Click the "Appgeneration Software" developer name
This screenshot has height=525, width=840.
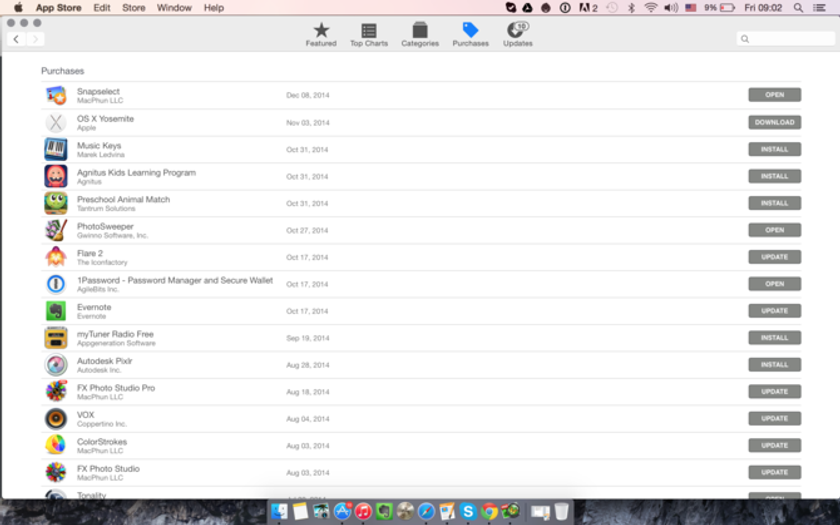pos(116,343)
